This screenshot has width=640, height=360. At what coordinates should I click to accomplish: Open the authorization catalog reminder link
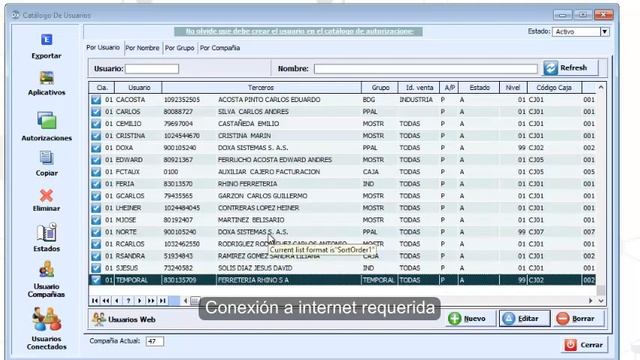[298, 31]
